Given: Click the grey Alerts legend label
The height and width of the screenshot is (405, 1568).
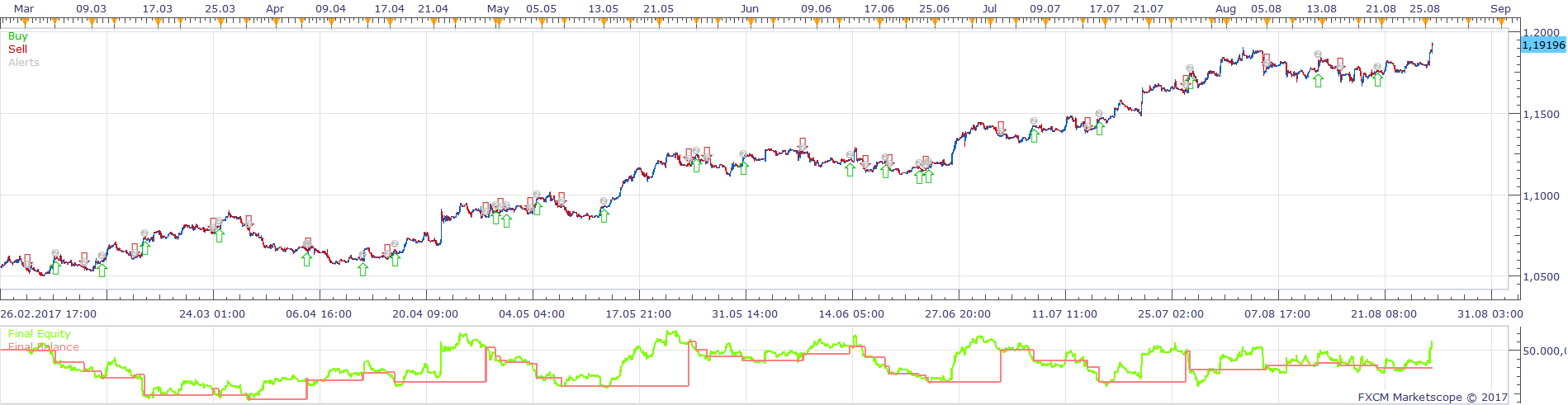Looking at the screenshot, I should [23, 63].
